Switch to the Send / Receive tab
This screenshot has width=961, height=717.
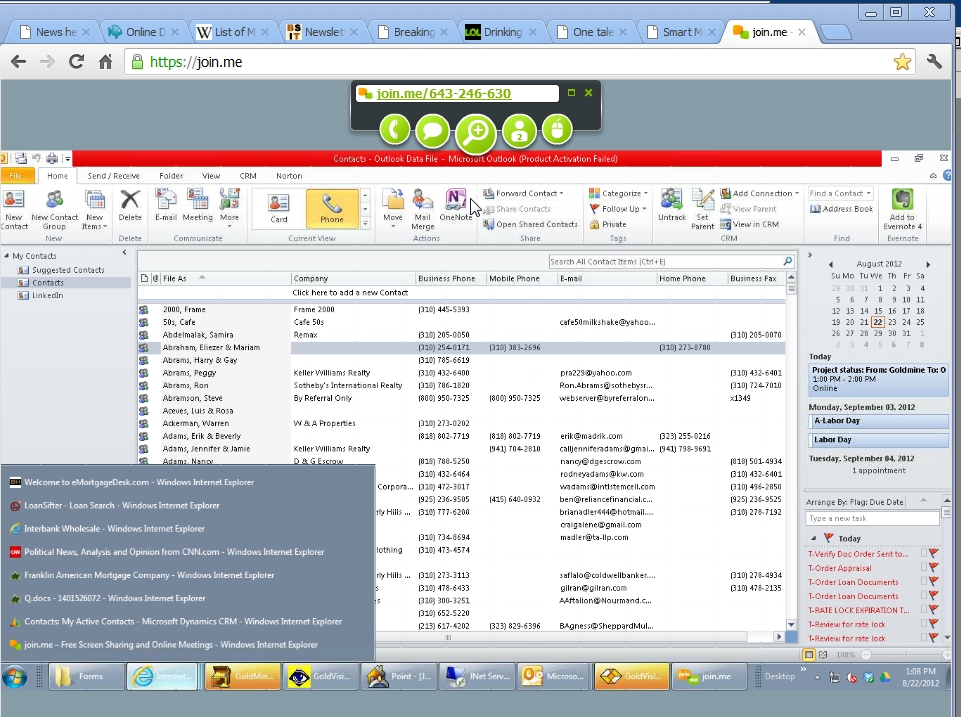[x=113, y=176]
